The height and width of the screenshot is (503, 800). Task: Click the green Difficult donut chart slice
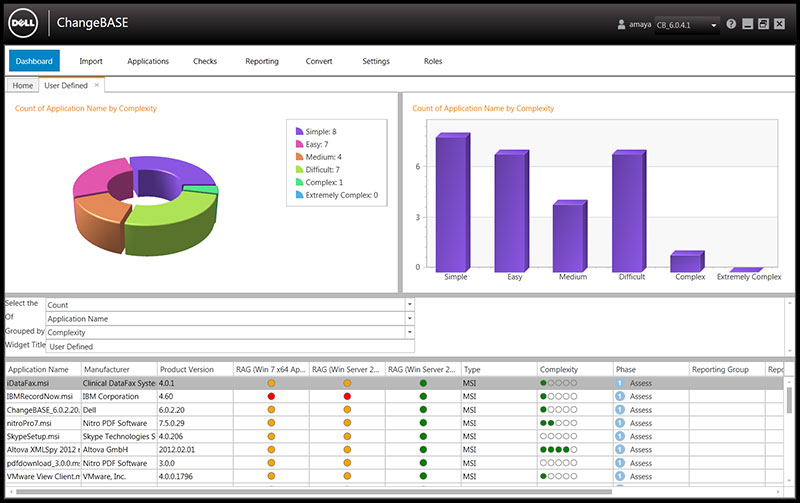[173, 224]
